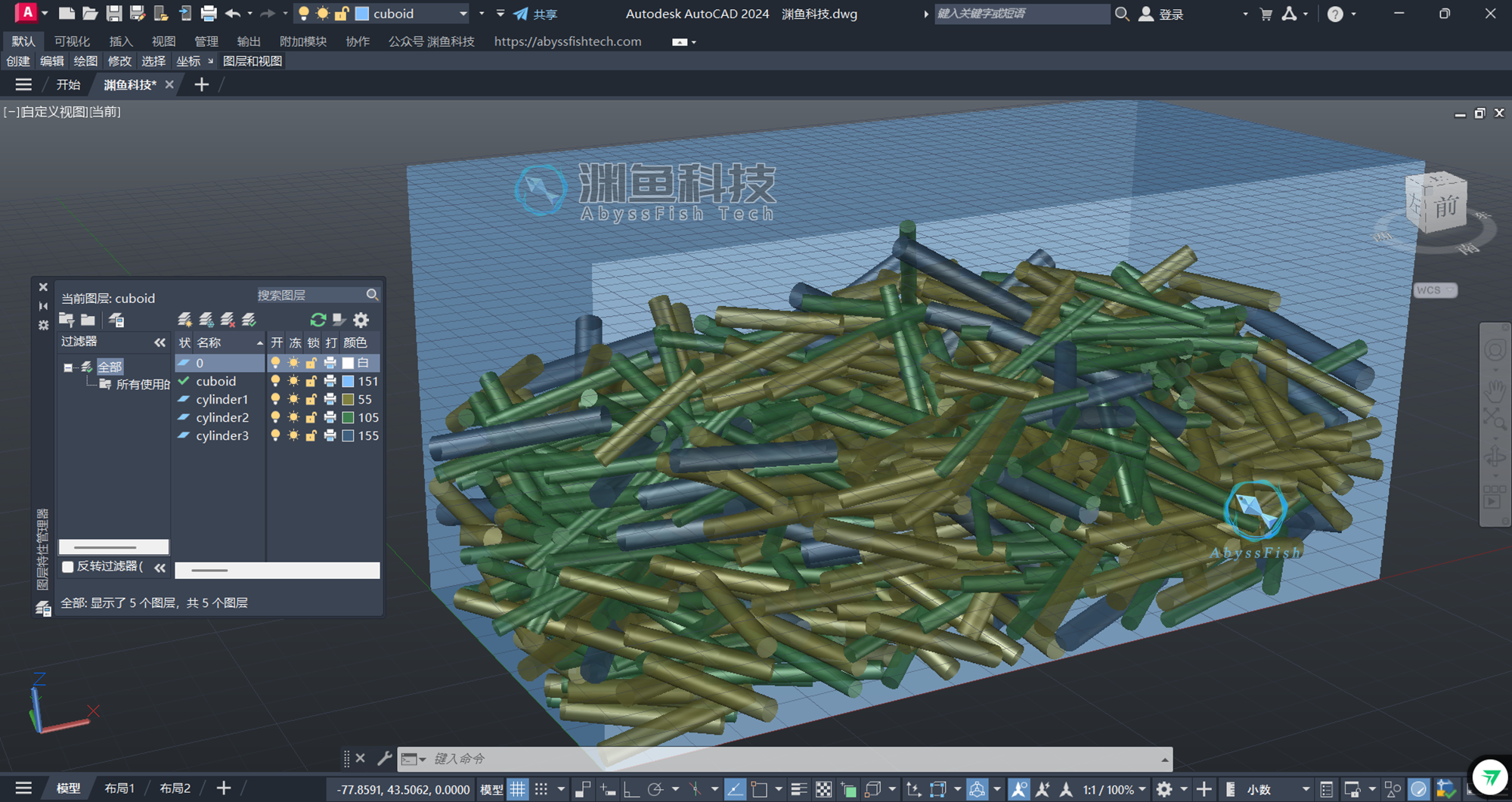Click the 登录 sign-in button
The width and height of the screenshot is (1512, 802).
tap(1161, 14)
